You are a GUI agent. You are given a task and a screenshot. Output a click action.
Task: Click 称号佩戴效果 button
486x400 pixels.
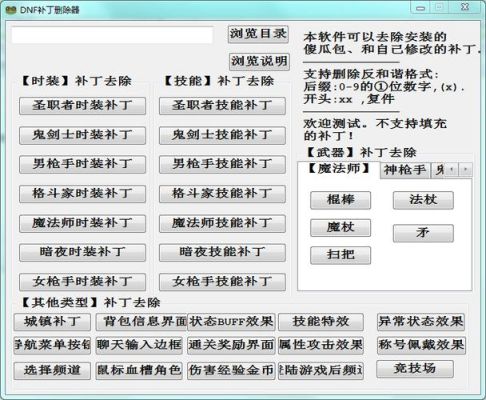[x=421, y=345]
